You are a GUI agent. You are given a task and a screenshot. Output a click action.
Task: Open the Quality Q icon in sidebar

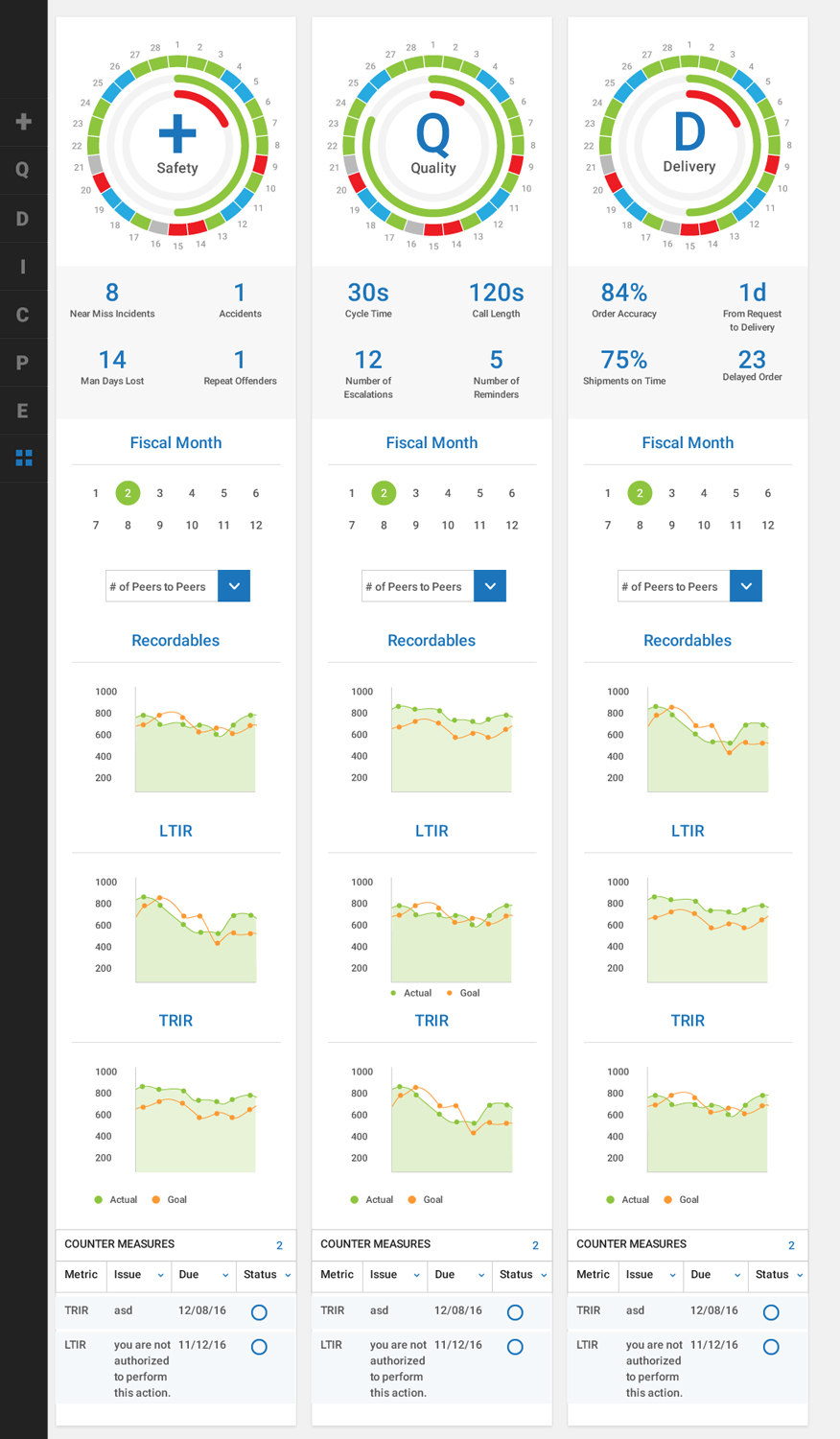23,170
